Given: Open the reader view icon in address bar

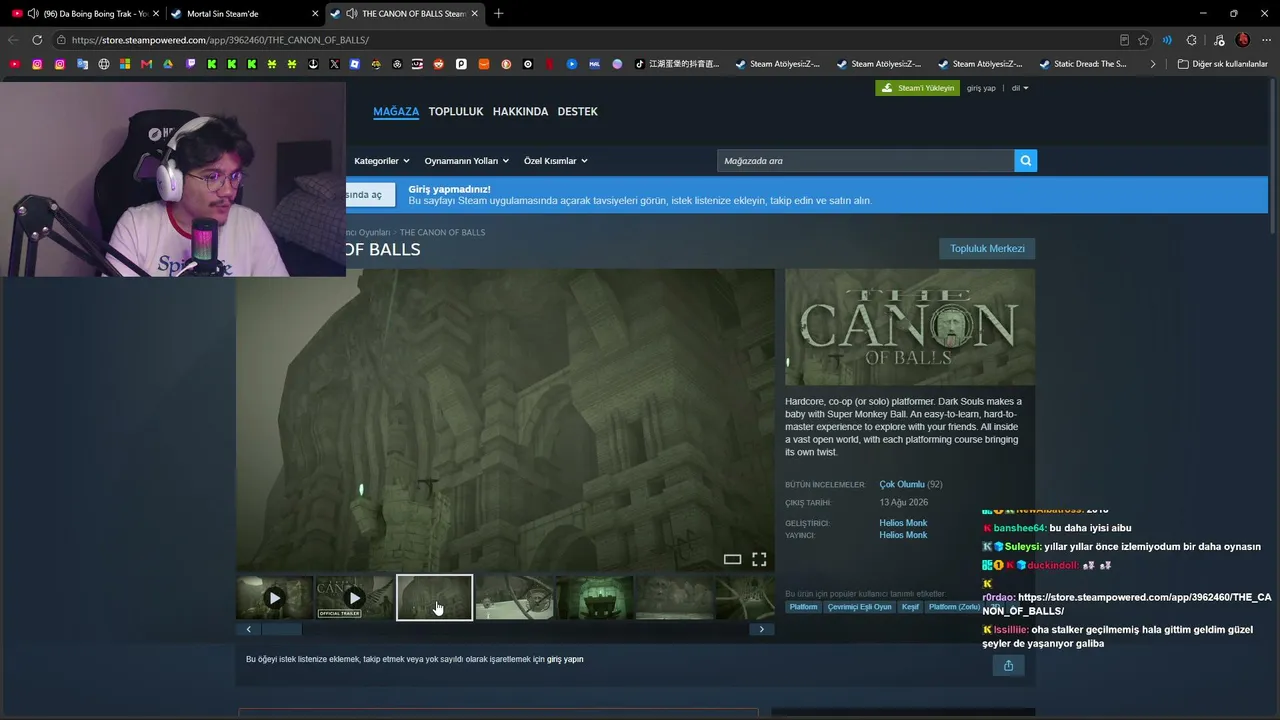Looking at the screenshot, I should 1124,40.
